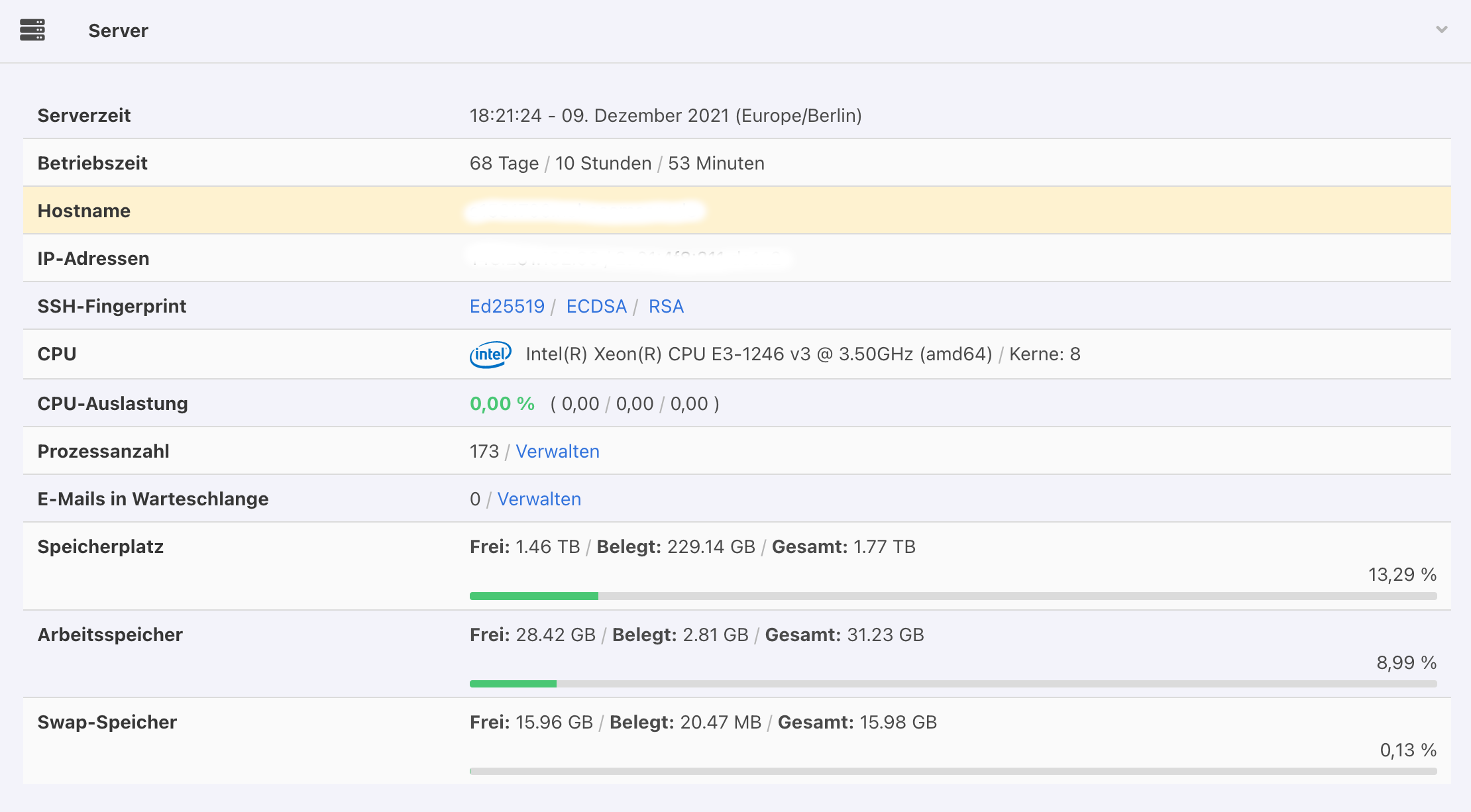
Task: Collapse the Server panel chevron
Action: pos(1441,30)
